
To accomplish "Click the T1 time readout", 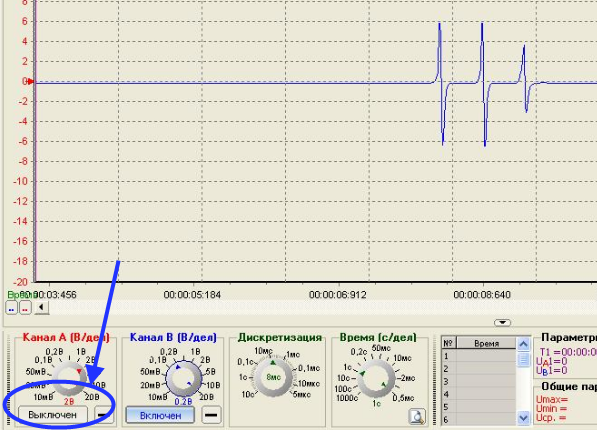I will click(568, 352).
